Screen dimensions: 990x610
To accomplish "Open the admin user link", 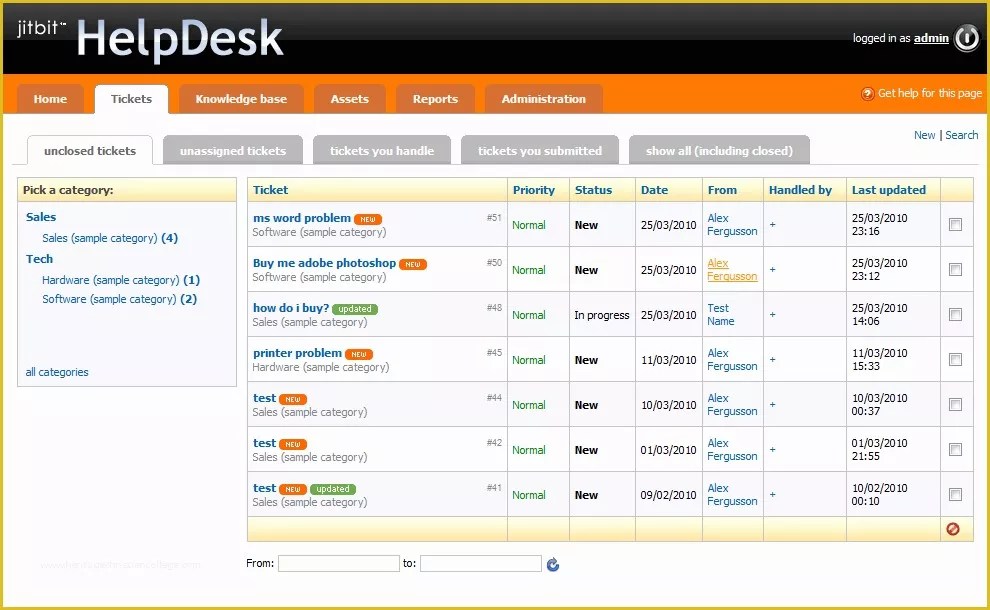I will [x=931, y=38].
